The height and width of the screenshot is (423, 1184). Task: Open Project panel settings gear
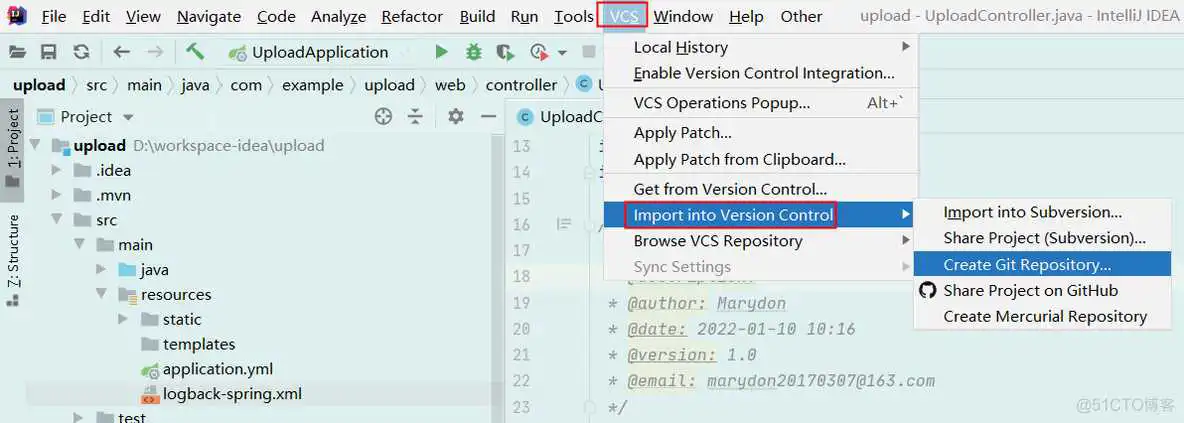pos(456,117)
